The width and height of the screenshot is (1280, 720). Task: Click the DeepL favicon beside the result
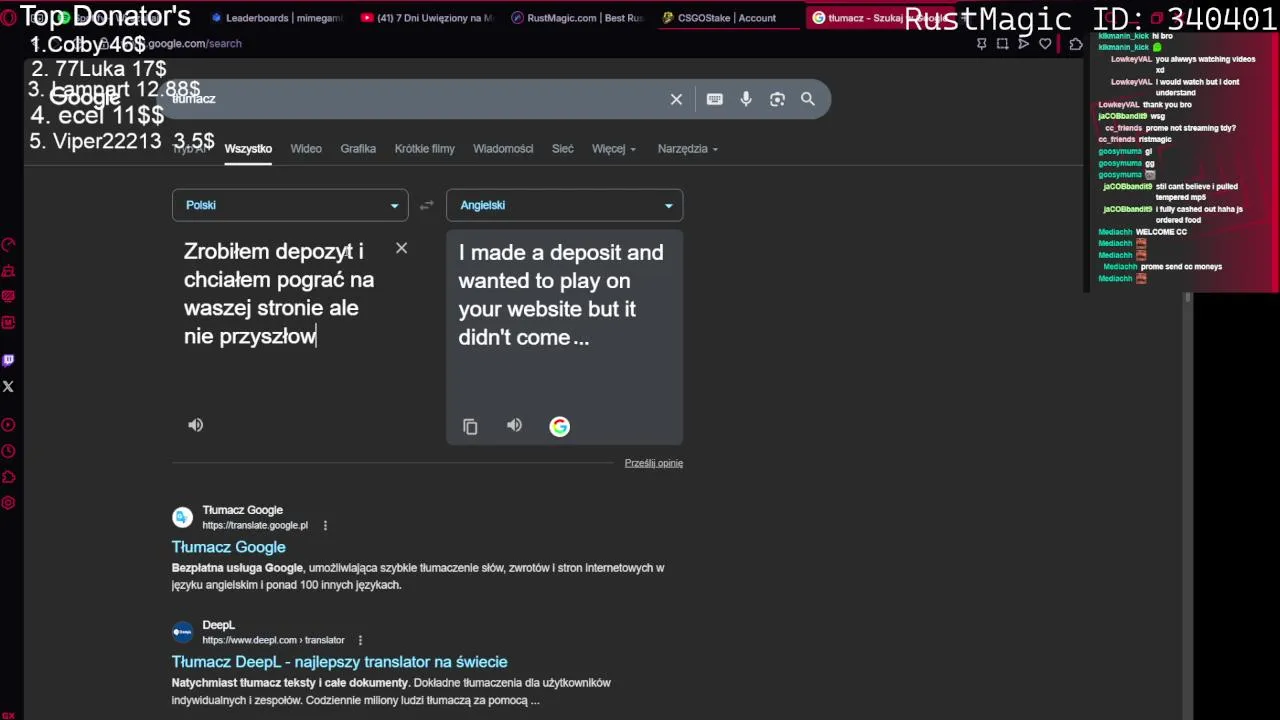[x=182, y=632]
